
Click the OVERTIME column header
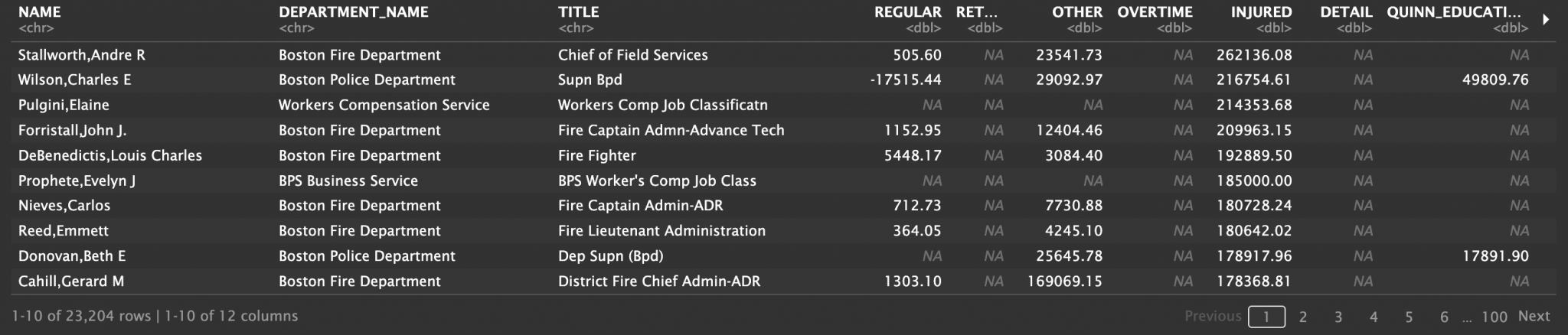tap(1155, 12)
